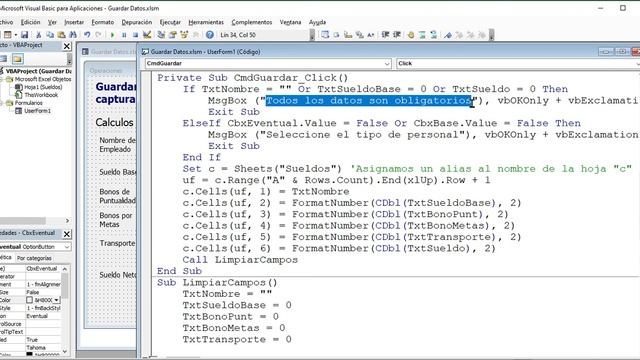Click the blue Help question mark icon
Screen dimensions: 640x360
(x=209, y=35)
